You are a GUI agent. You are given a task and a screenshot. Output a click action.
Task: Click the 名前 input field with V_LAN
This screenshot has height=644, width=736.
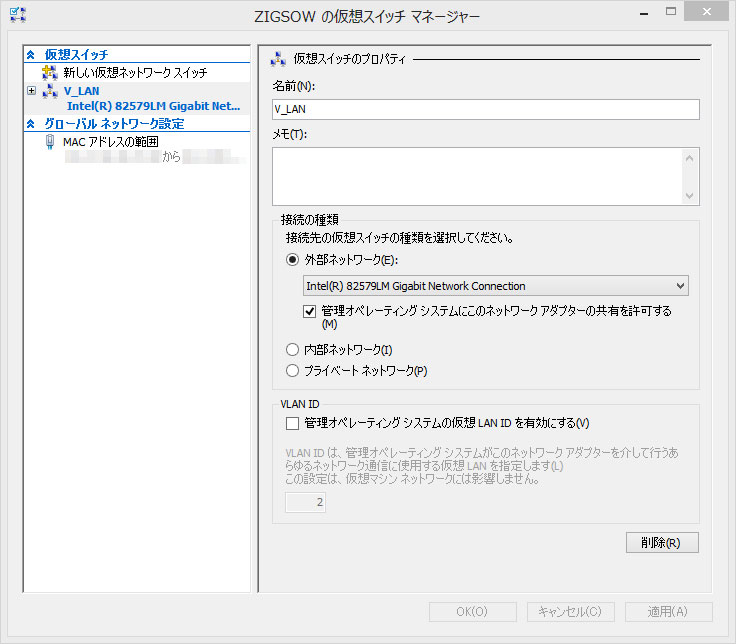pos(486,109)
